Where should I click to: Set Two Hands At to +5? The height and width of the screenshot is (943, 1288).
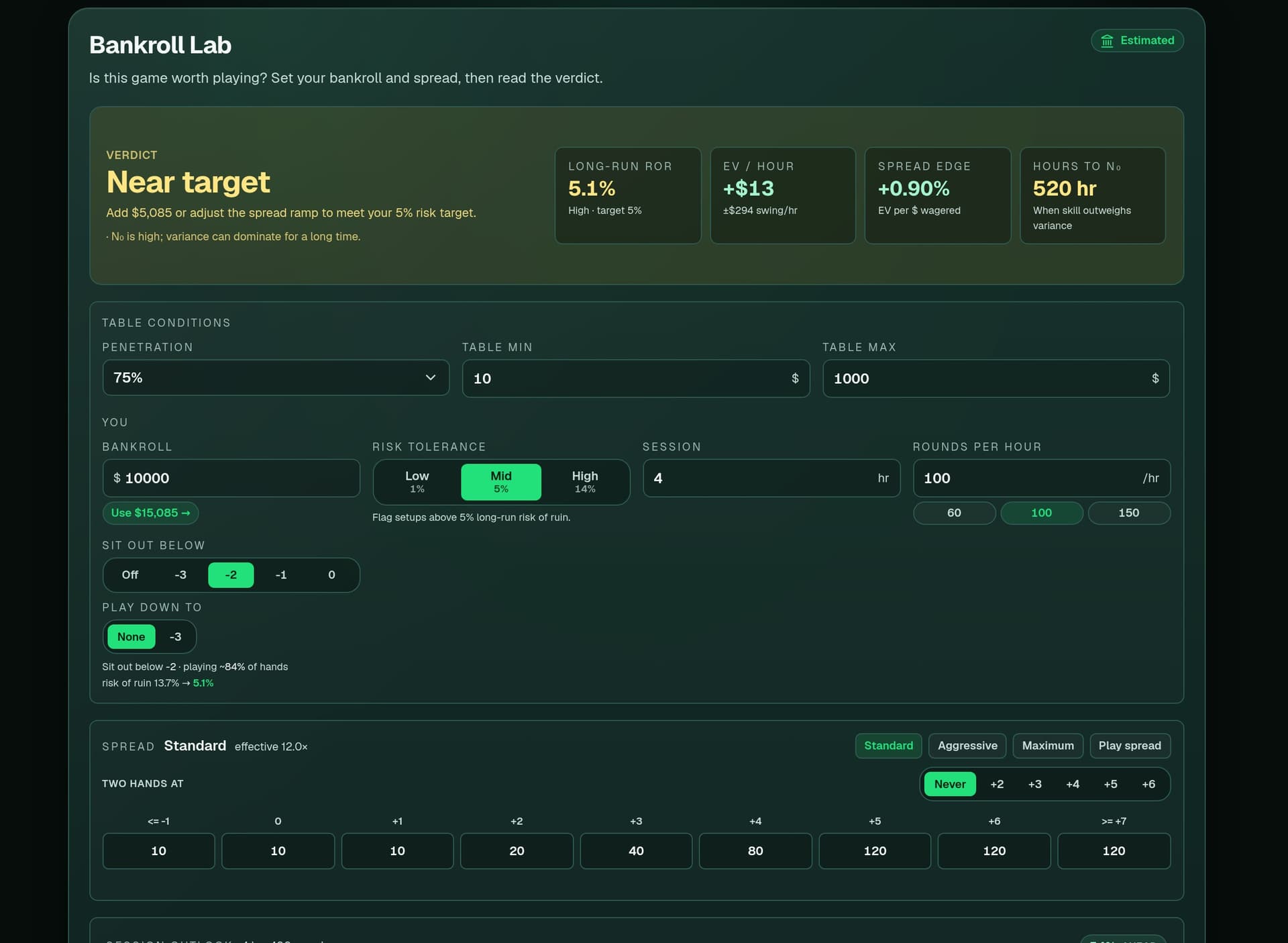coord(1110,784)
